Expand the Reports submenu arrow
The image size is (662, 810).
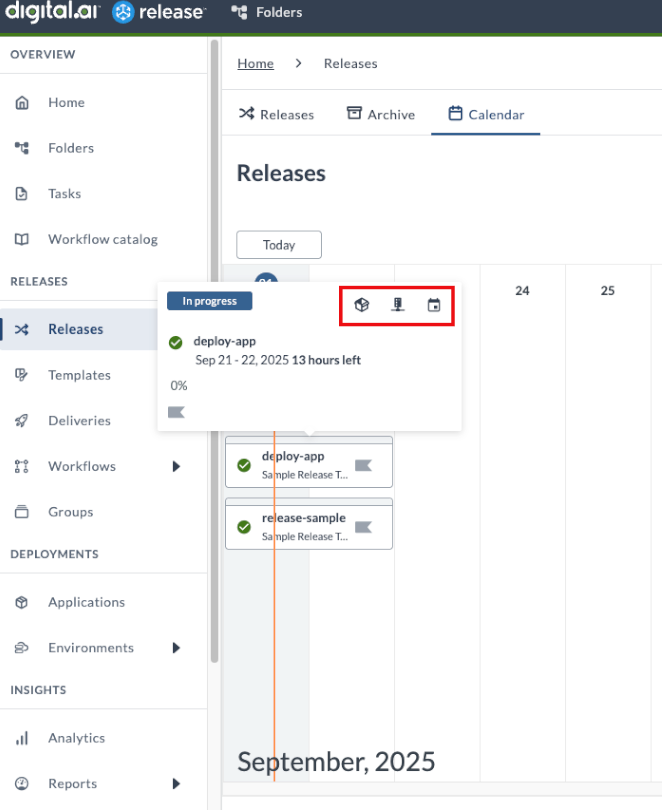tap(176, 784)
